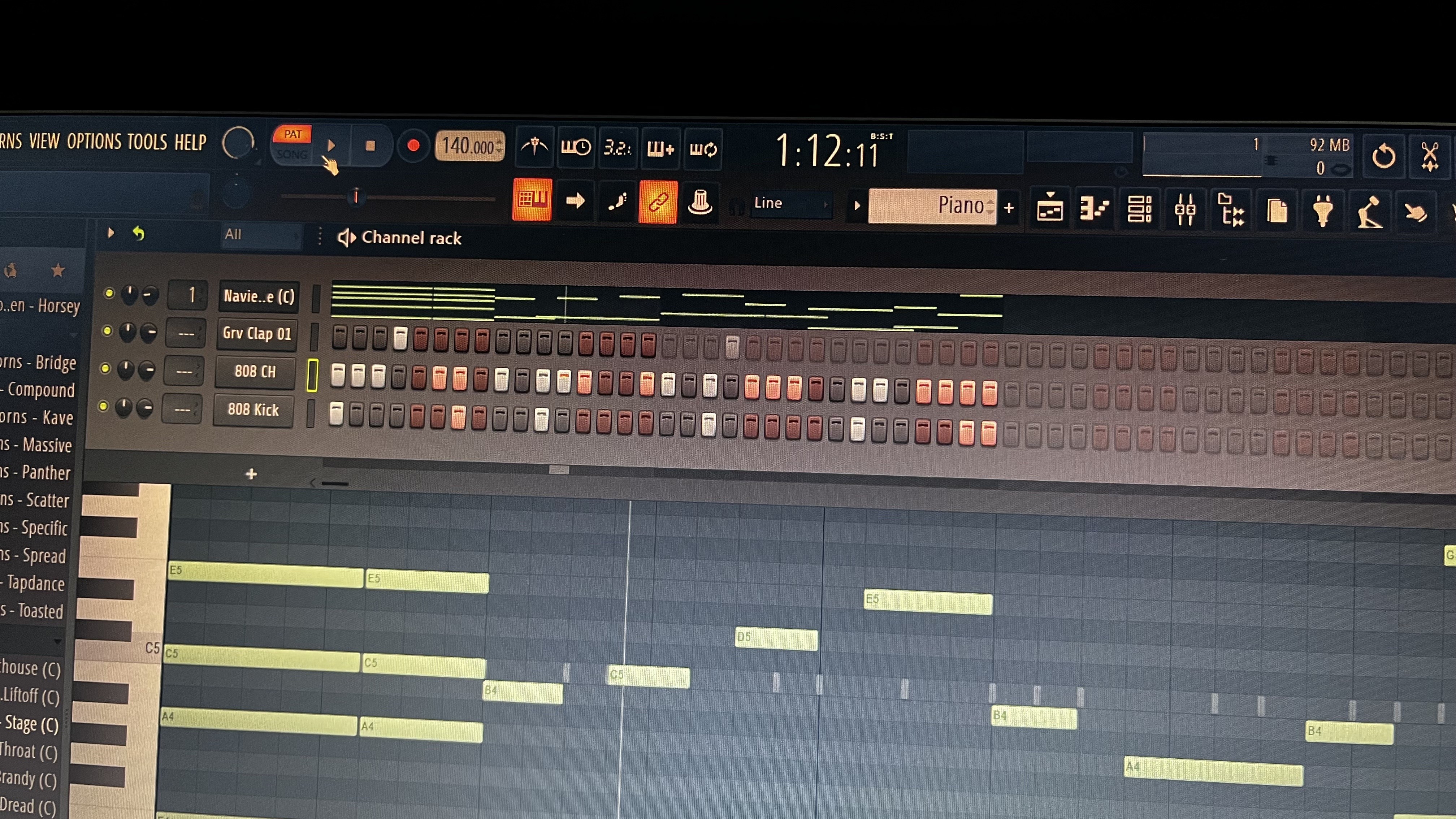Click the Navie..e (C) channel button
The height and width of the screenshot is (819, 1456).
[258, 296]
